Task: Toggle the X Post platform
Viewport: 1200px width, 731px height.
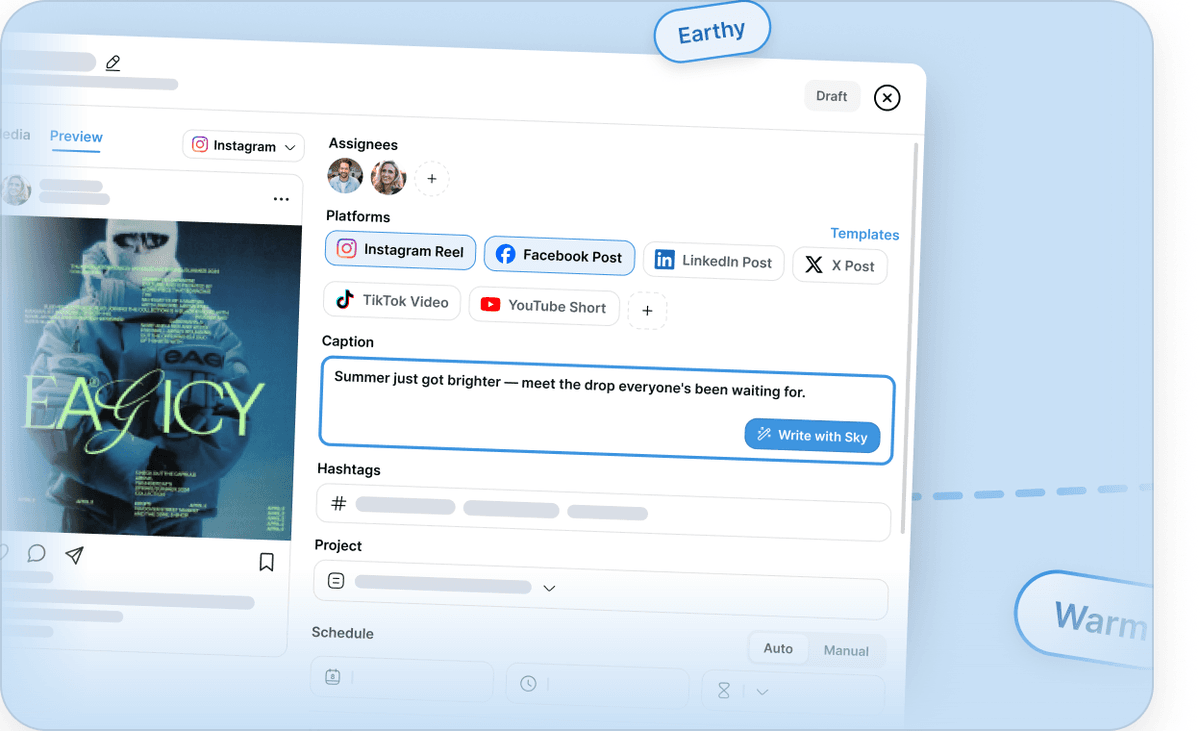Action: (840, 265)
